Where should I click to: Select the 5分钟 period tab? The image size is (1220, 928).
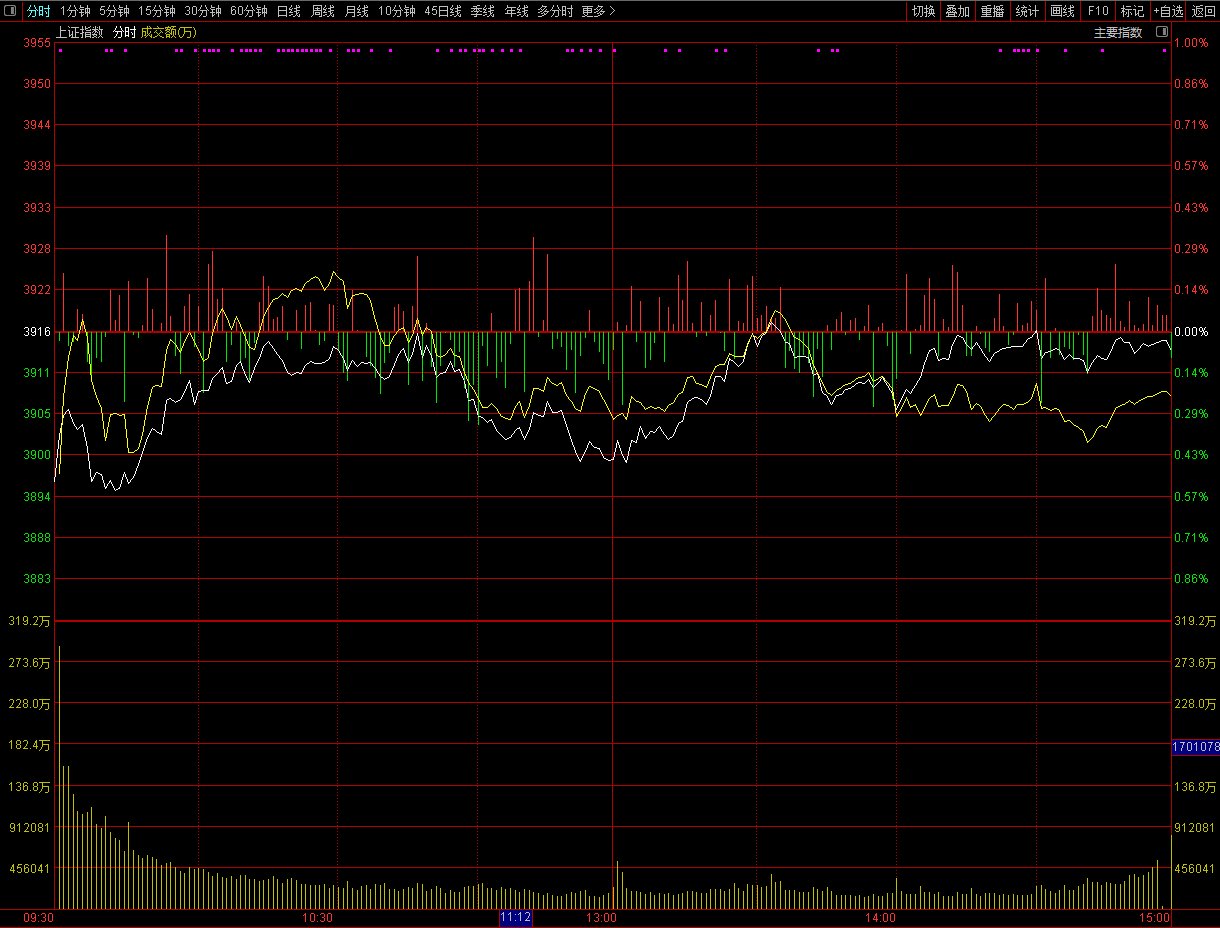(114, 11)
